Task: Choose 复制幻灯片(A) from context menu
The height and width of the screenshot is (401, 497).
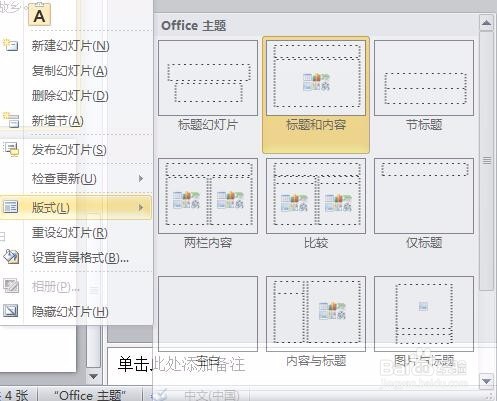Action: (x=69, y=71)
